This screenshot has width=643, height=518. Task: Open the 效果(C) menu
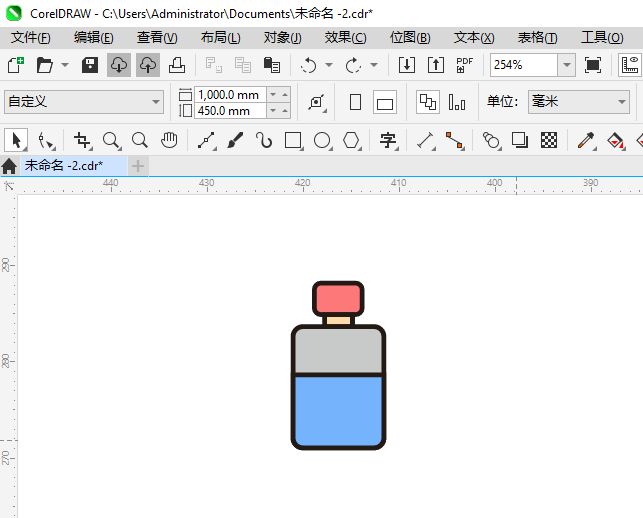(345, 37)
